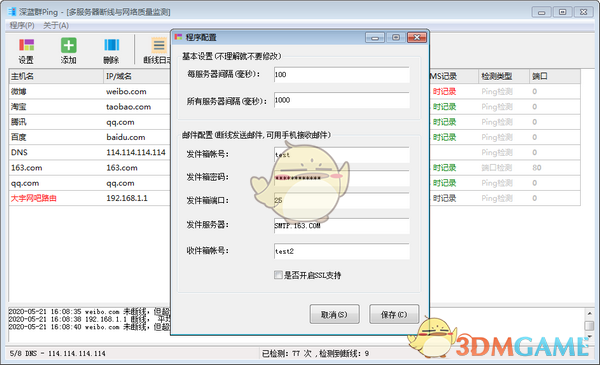Click status bar text 5/8 DNS - 114.114.114.114
The width and height of the screenshot is (600, 365).
click(x=57, y=353)
